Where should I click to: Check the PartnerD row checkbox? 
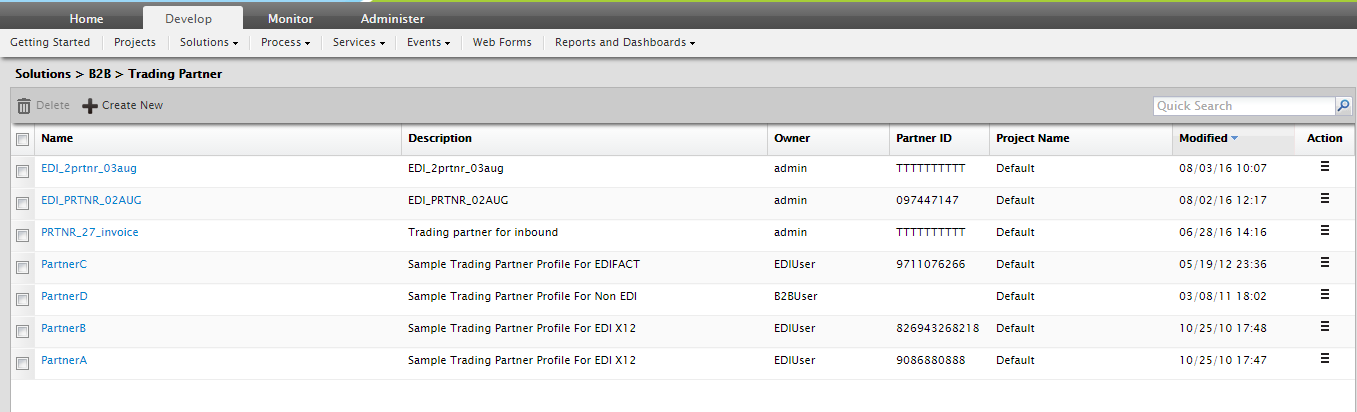click(x=23, y=299)
